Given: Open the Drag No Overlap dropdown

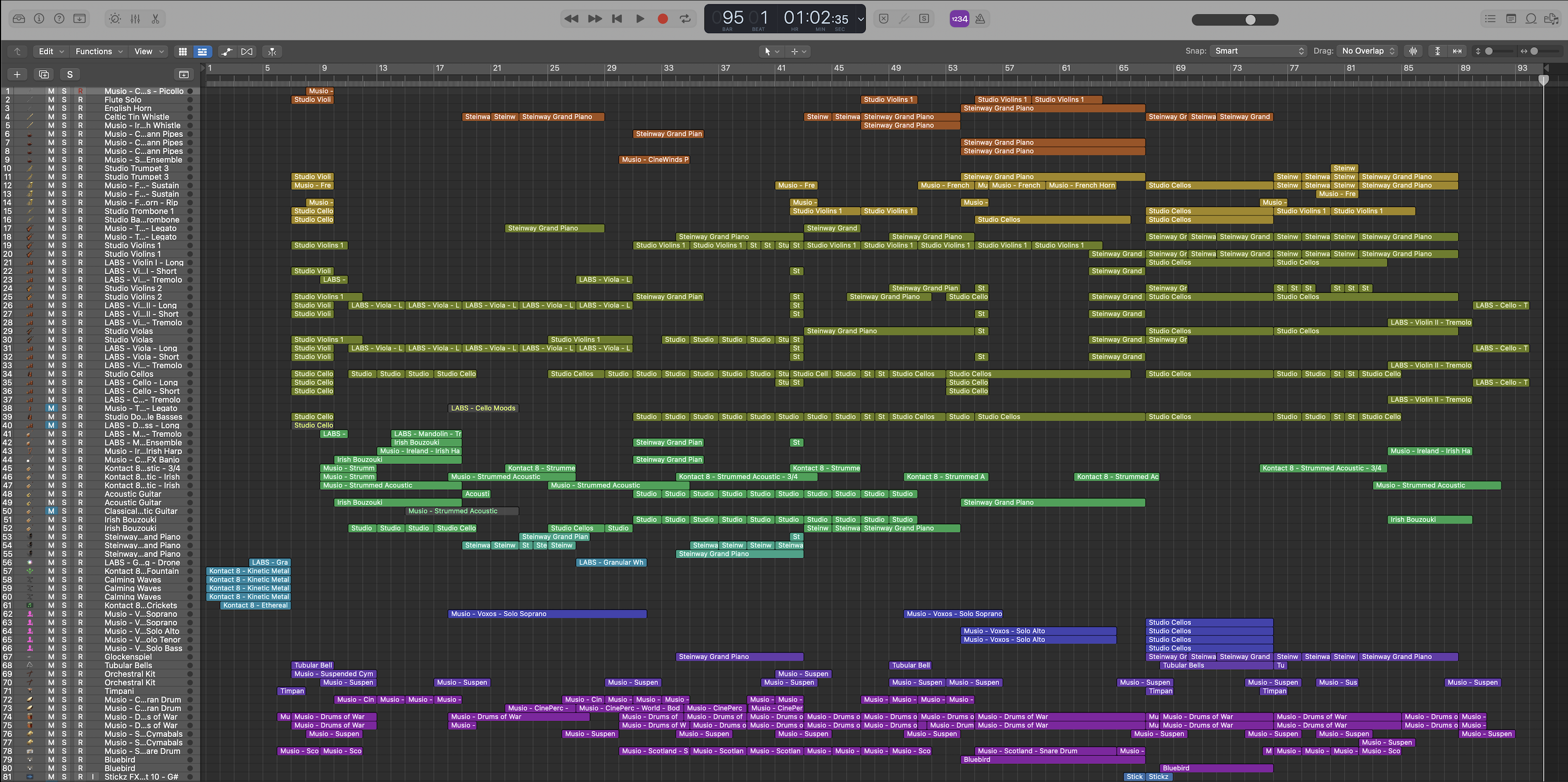Looking at the screenshot, I should point(1368,51).
